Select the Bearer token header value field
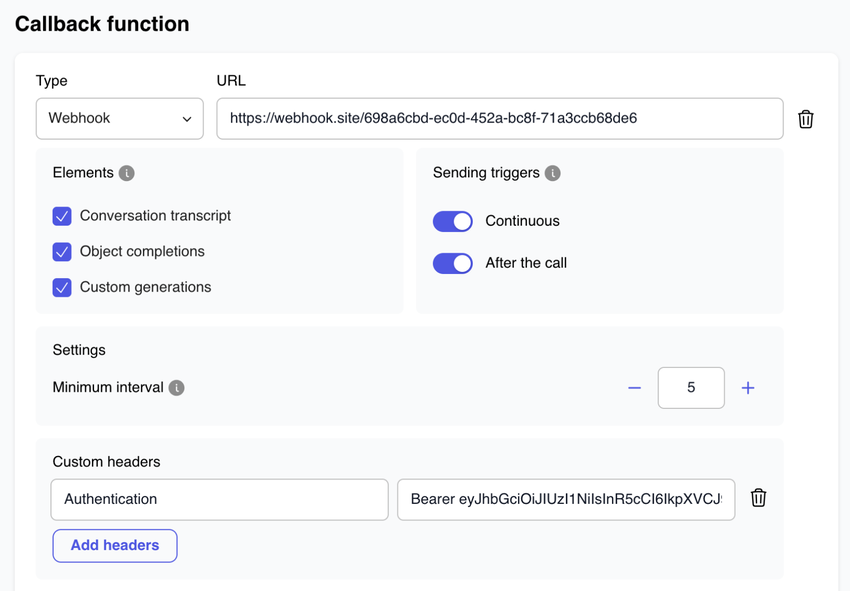This screenshot has width=850, height=591. tap(565, 500)
